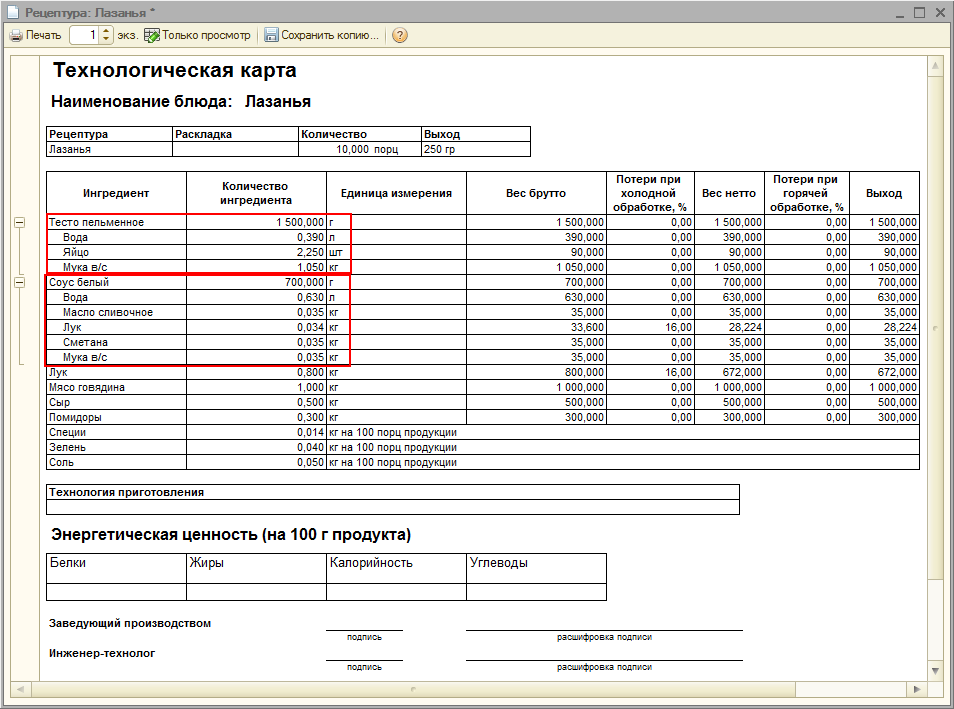Increase the number of copies with up arrow
Screen dimensions: 954x709
[x=107, y=31]
